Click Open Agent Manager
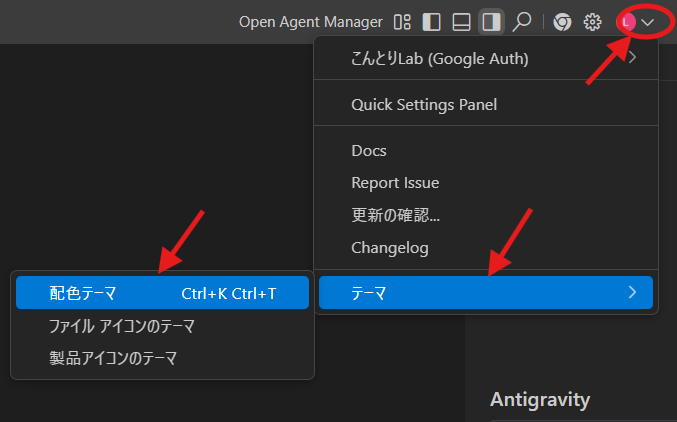The width and height of the screenshot is (677, 422). (x=311, y=21)
